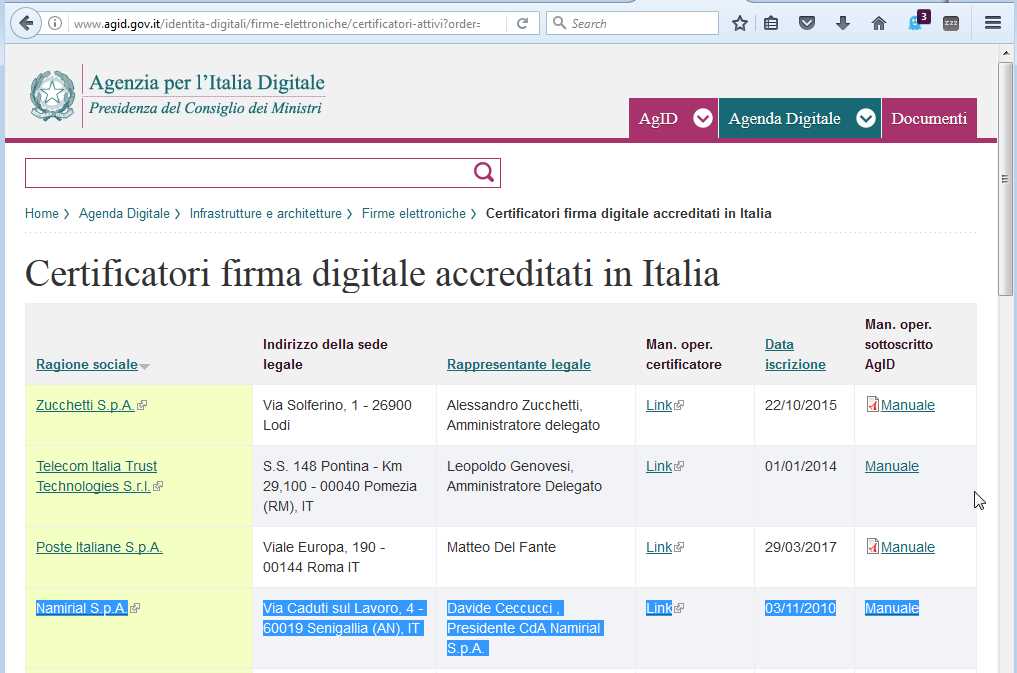Open the Link in Namirial row
Image resolution: width=1017 pixels, height=673 pixels.
click(x=659, y=608)
